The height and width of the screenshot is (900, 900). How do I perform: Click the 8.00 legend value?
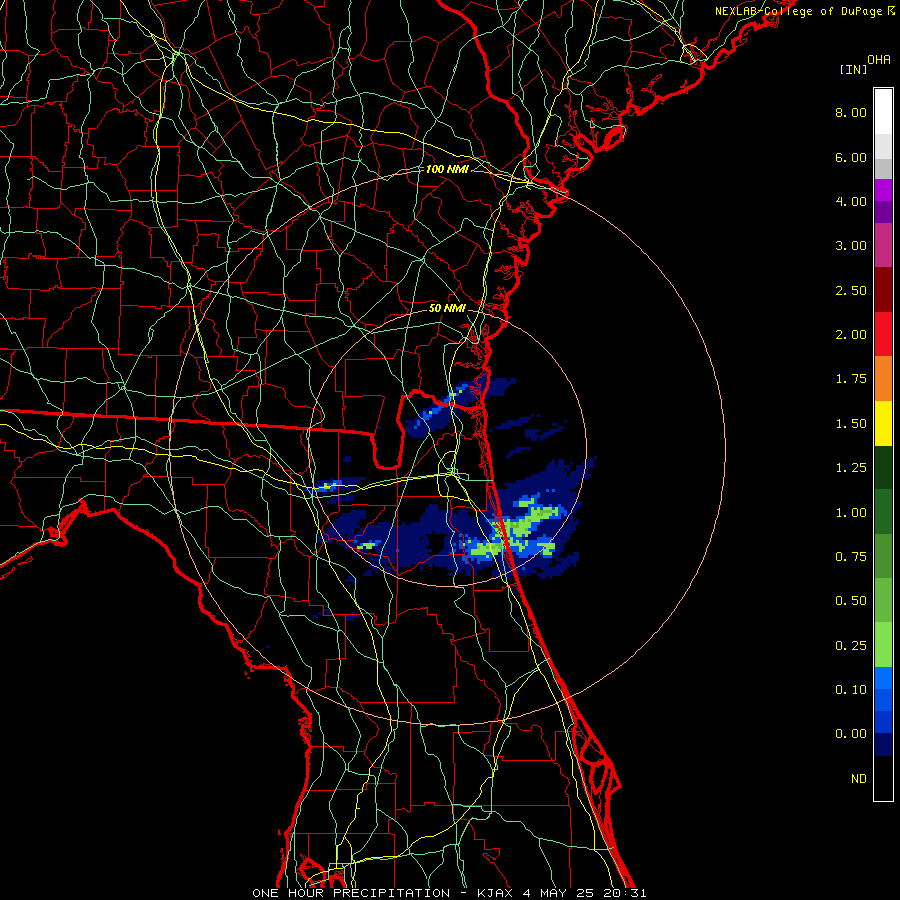851,112
